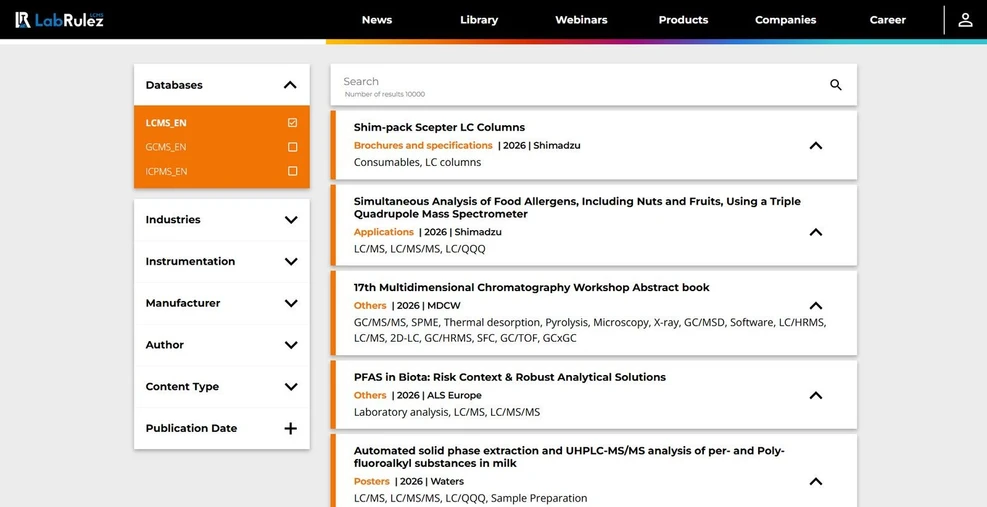987x507 pixels.
Task: Click the '2026 | MDCW' text
Action: pos(428,305)
